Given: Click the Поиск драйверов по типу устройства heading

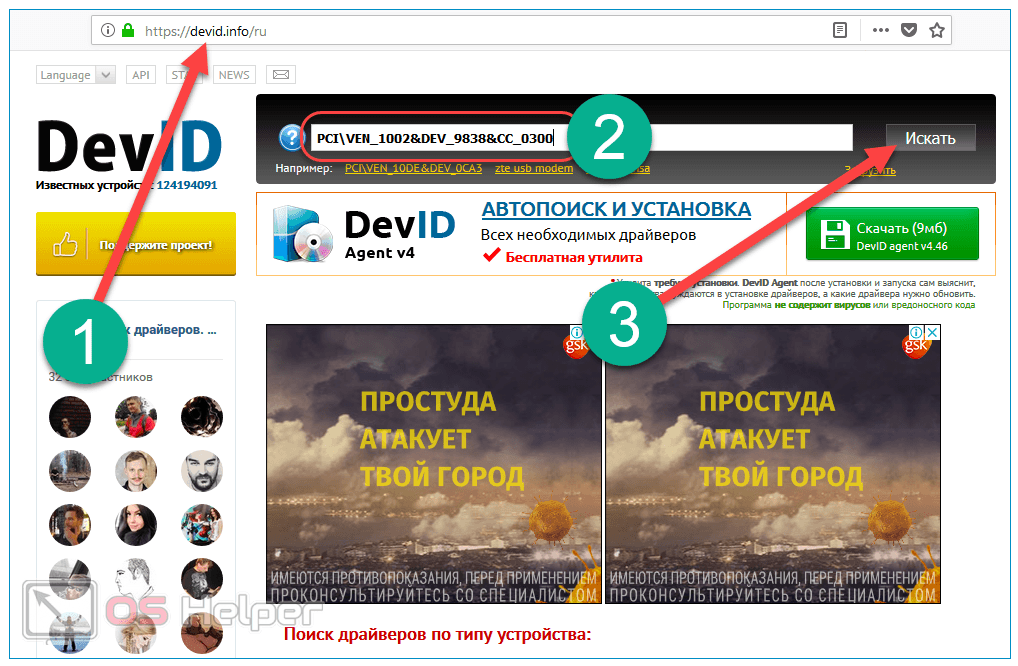Looking at the screenshot, I should click(437, 634).
